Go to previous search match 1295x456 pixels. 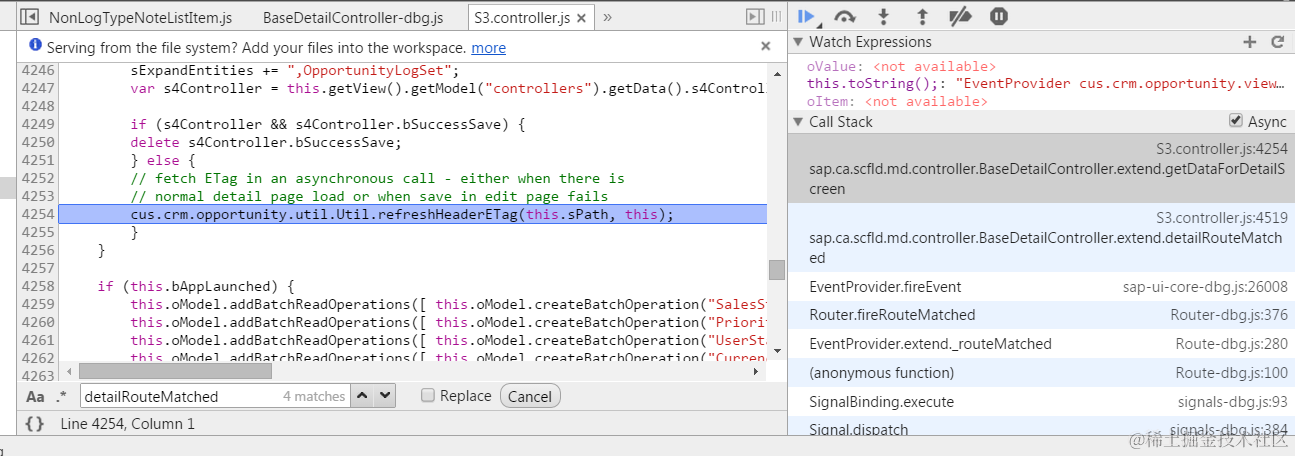coord(363,396)
